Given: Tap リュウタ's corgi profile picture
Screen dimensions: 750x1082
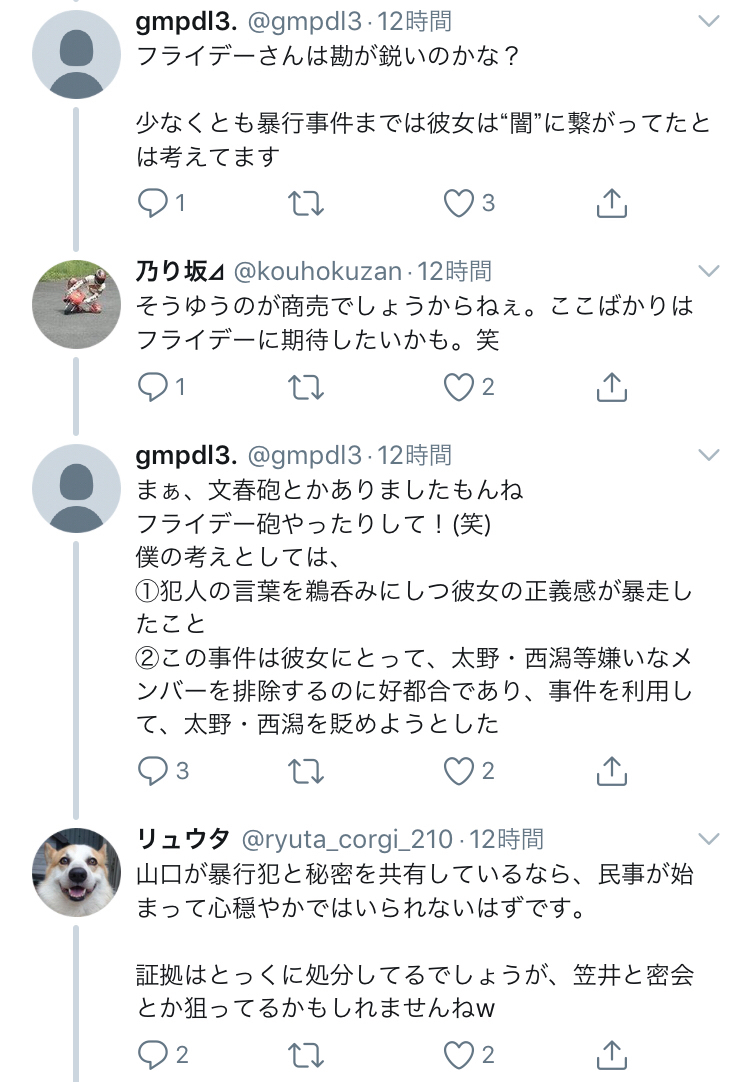Looking at the screenshot, I should click(x=77, y=872).
